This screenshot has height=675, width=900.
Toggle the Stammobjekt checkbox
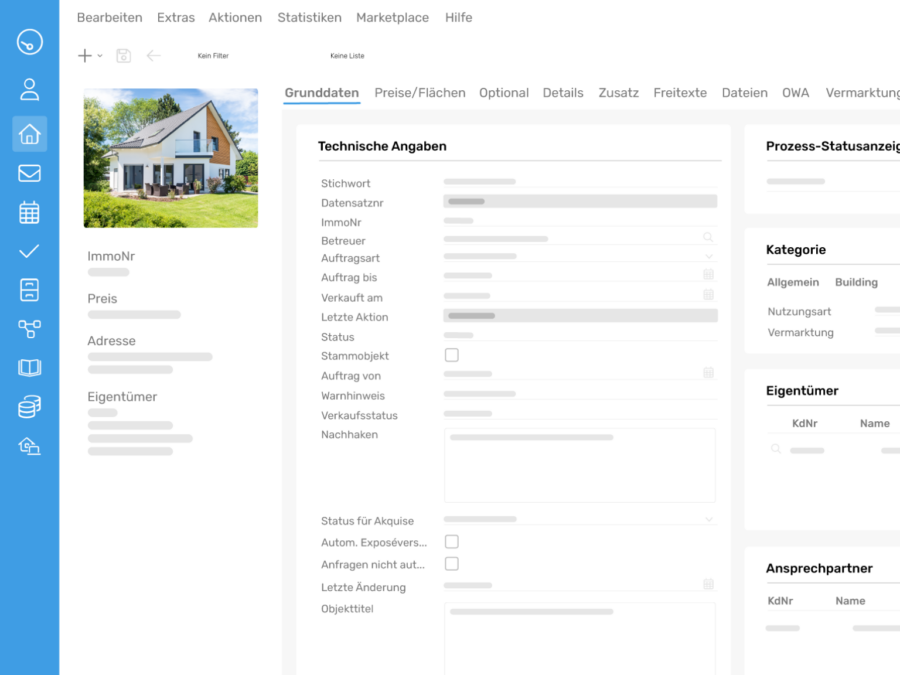[x=451, y=354]
